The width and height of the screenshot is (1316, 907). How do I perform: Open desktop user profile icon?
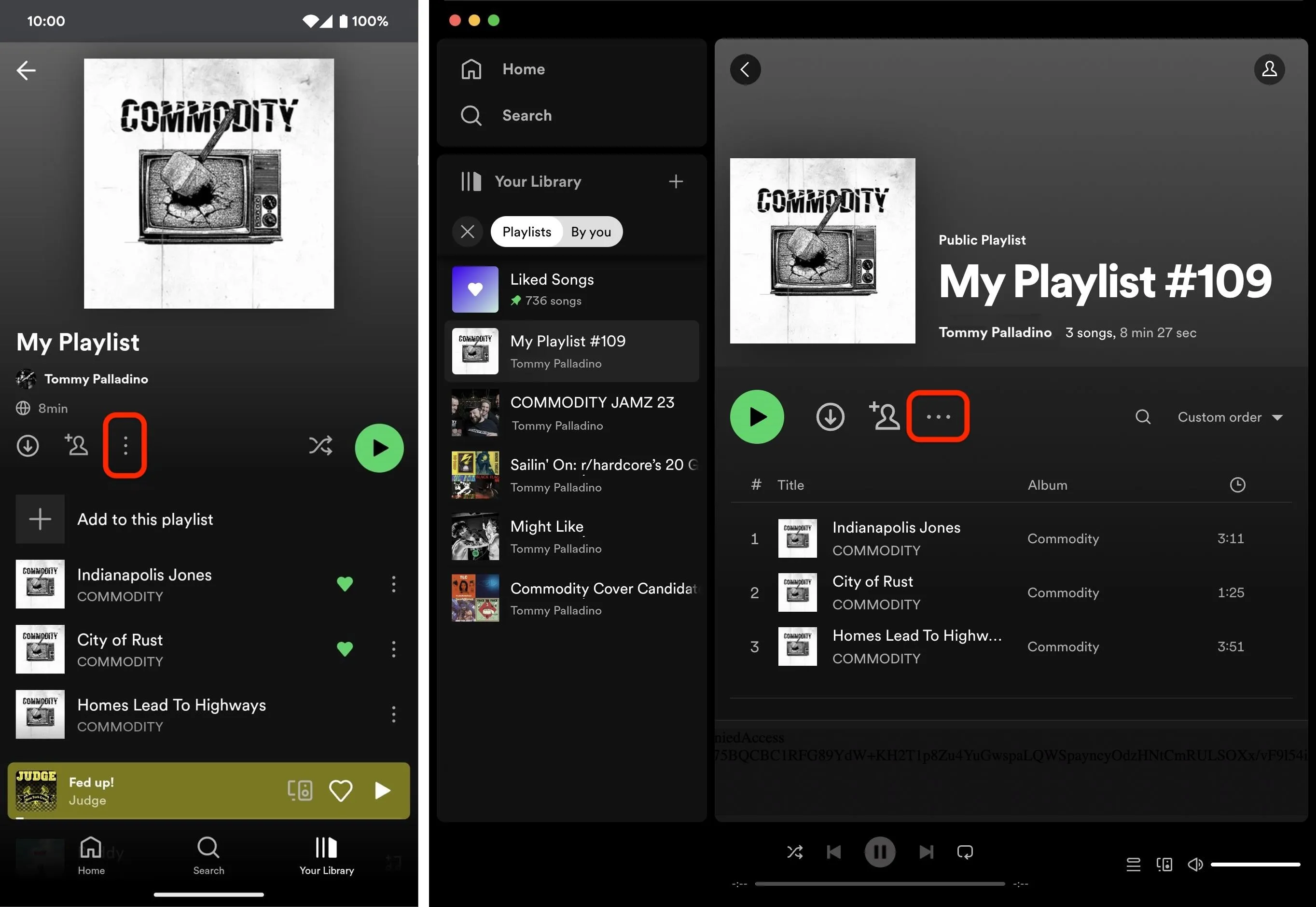pyautogui.click(x=1269, y=69)
